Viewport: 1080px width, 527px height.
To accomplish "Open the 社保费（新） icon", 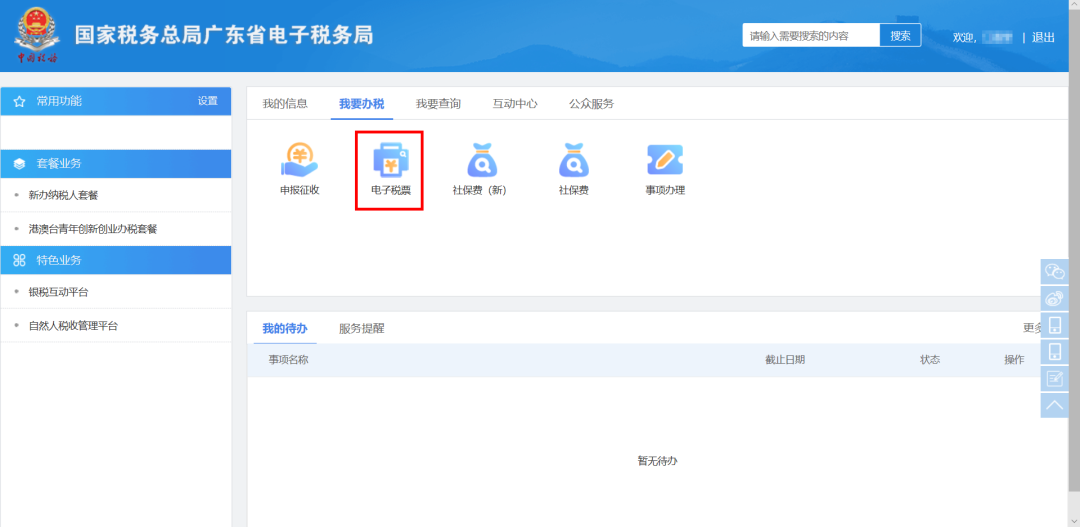I will pos(480,167).
